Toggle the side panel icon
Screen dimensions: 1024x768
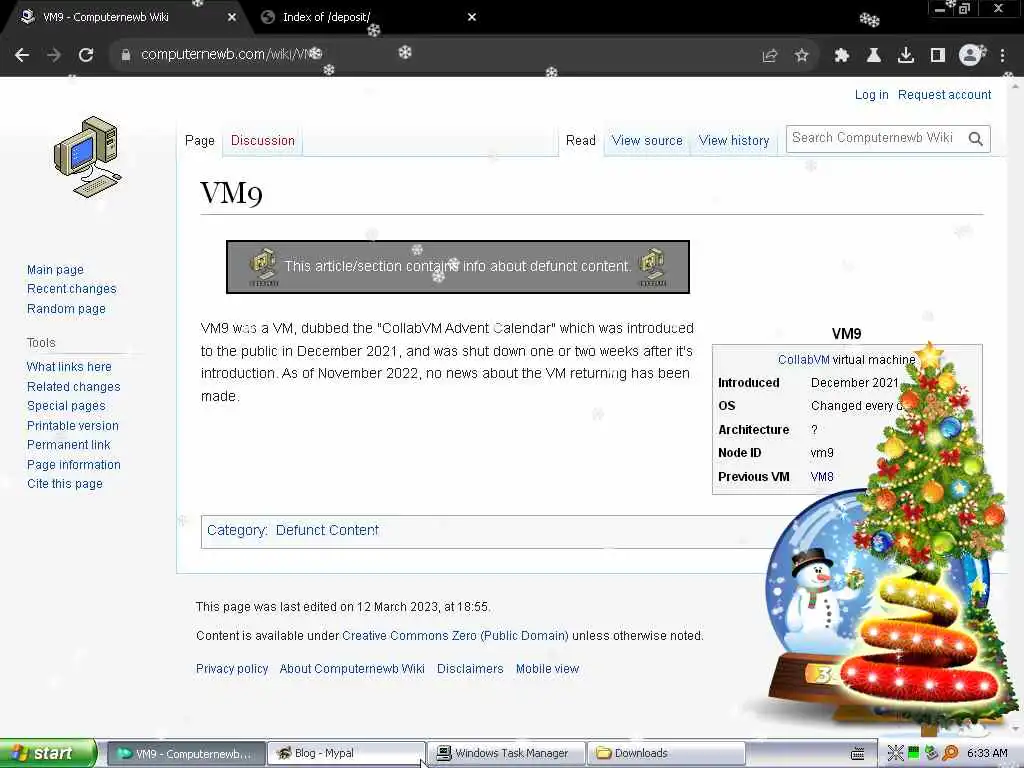[x=938, y=56]
